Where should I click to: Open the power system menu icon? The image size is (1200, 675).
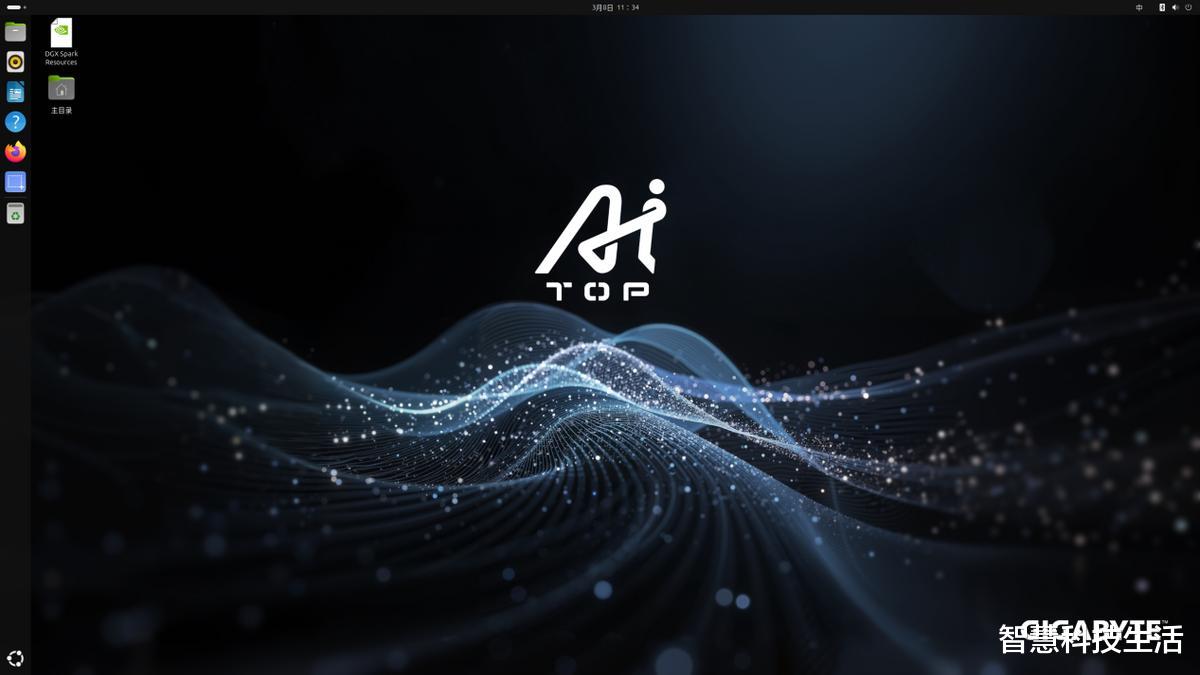pyautogui.click(x=1188, y=7)
